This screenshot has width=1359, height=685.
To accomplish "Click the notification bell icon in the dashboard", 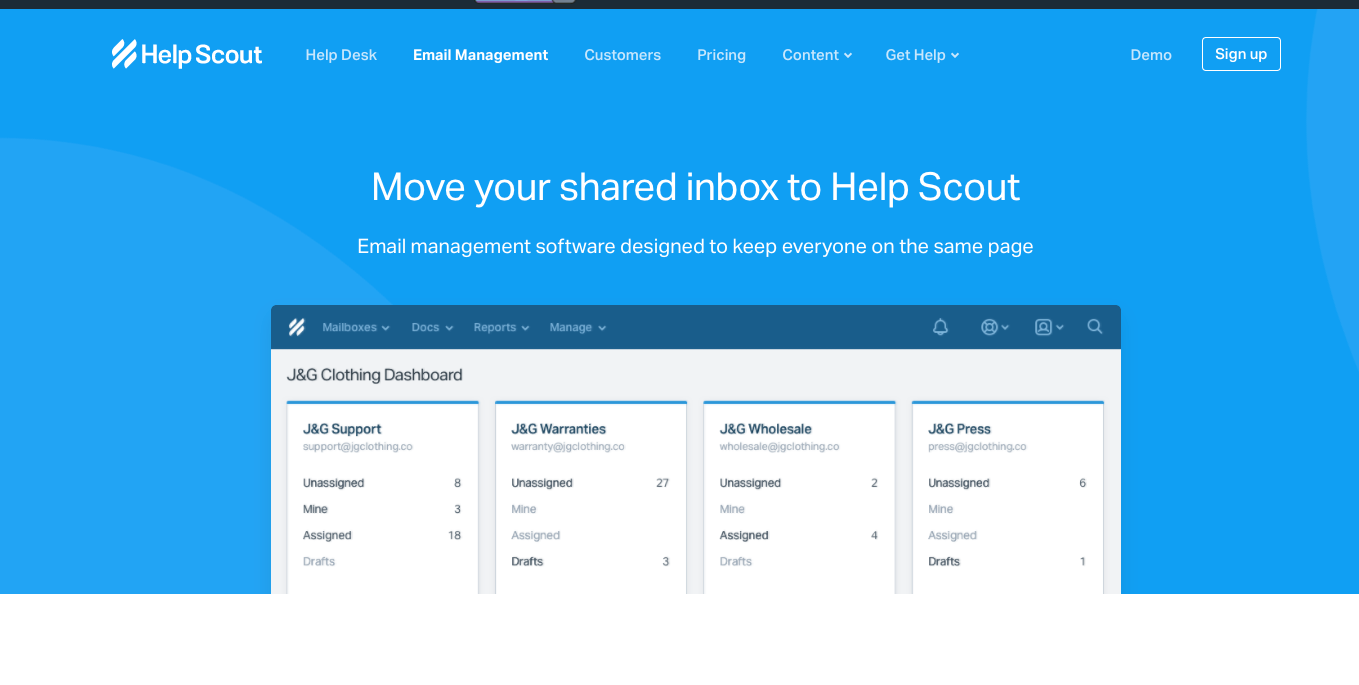I will coord(940,327).
